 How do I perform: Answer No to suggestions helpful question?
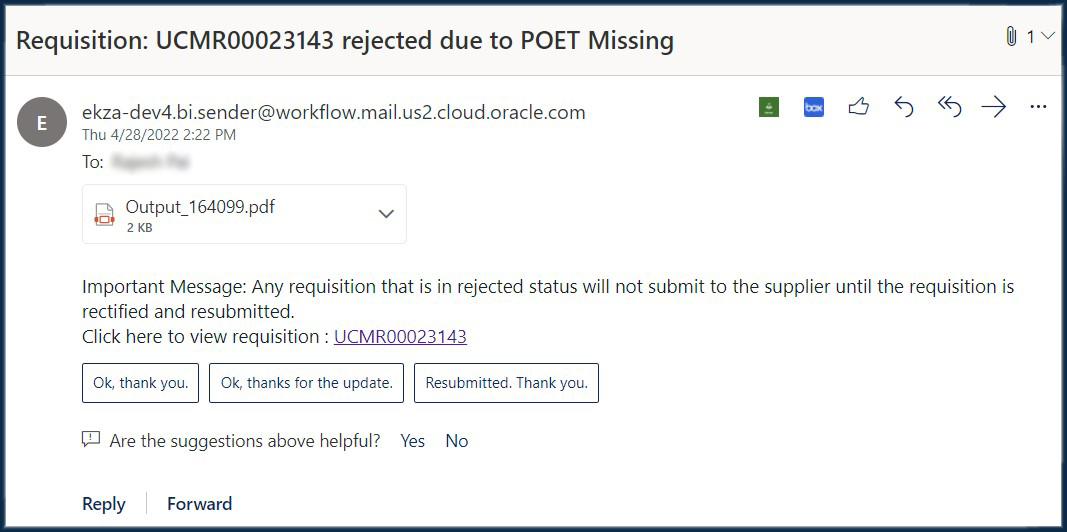pos(457,441)
